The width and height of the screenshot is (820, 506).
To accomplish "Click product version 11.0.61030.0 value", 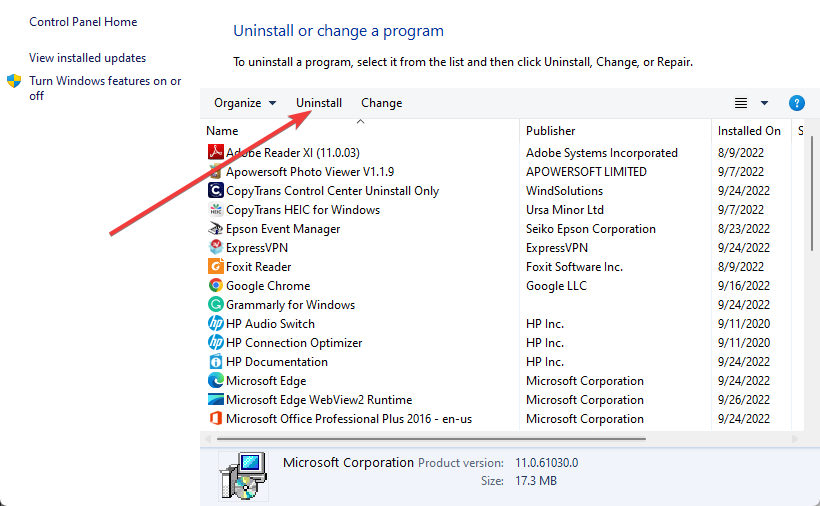I will [546, 463].
